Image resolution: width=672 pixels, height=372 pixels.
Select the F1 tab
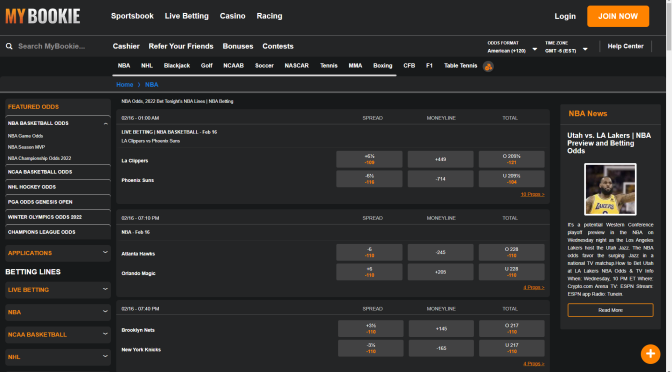coord(429,66)
